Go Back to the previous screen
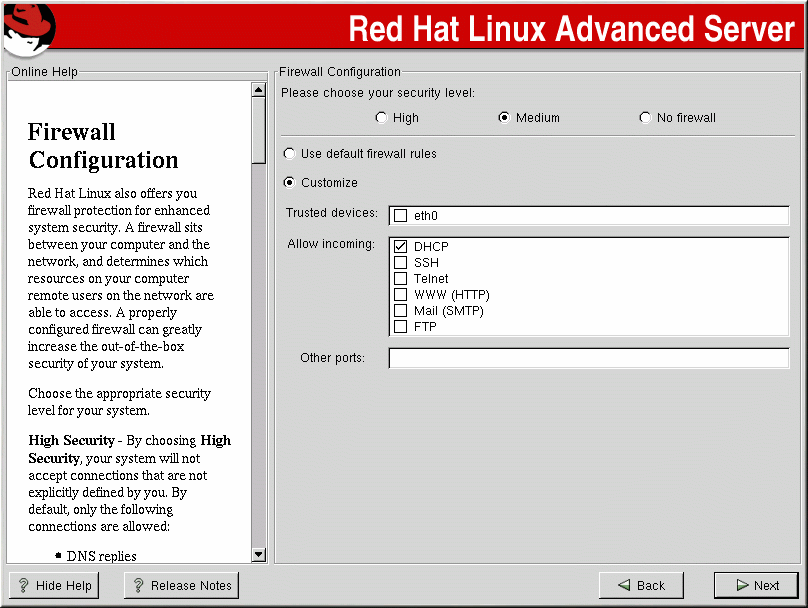808x608 pixels. pos(641,585)
